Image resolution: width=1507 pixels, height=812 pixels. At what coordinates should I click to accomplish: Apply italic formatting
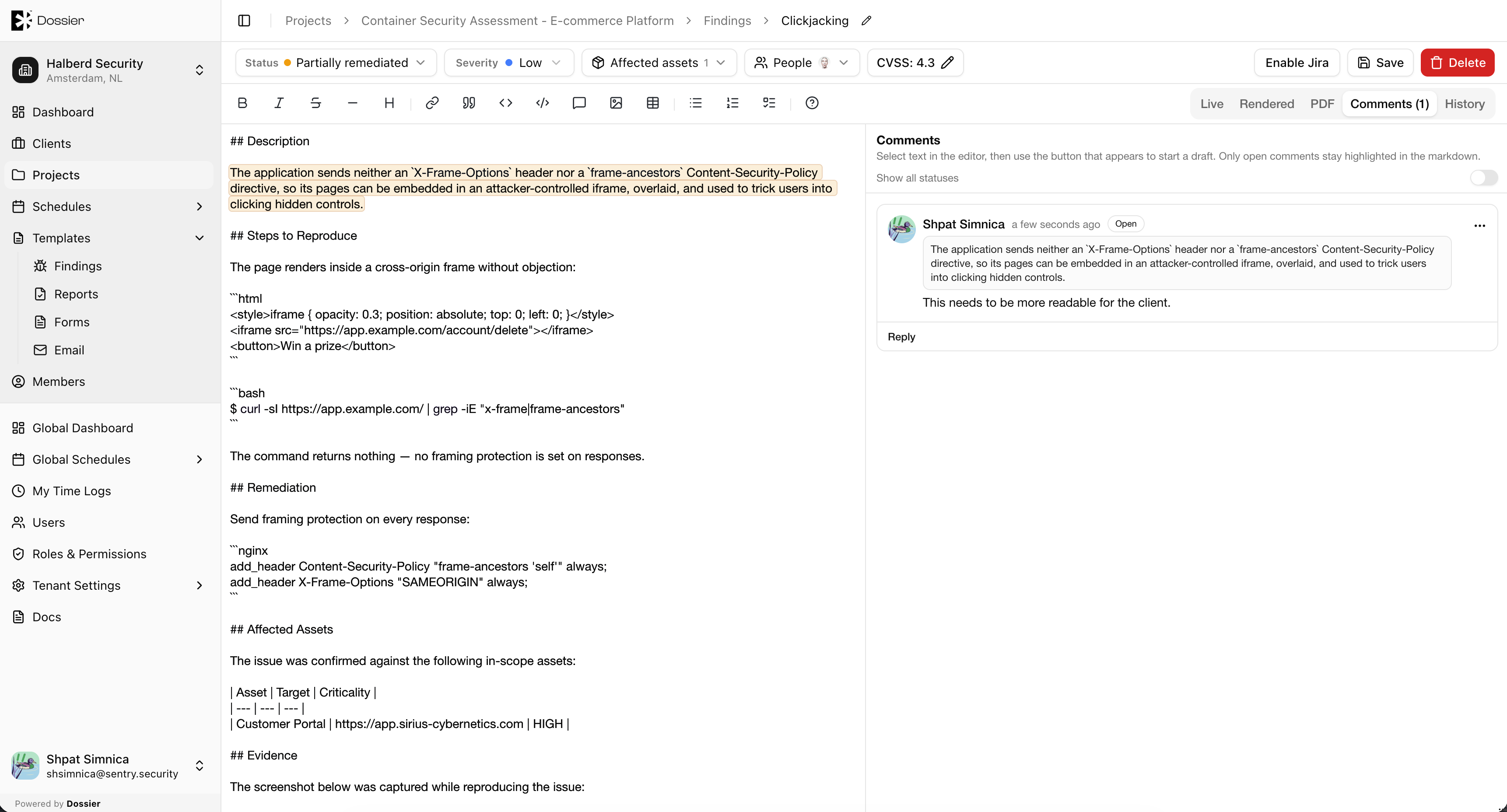pos(279,103)
